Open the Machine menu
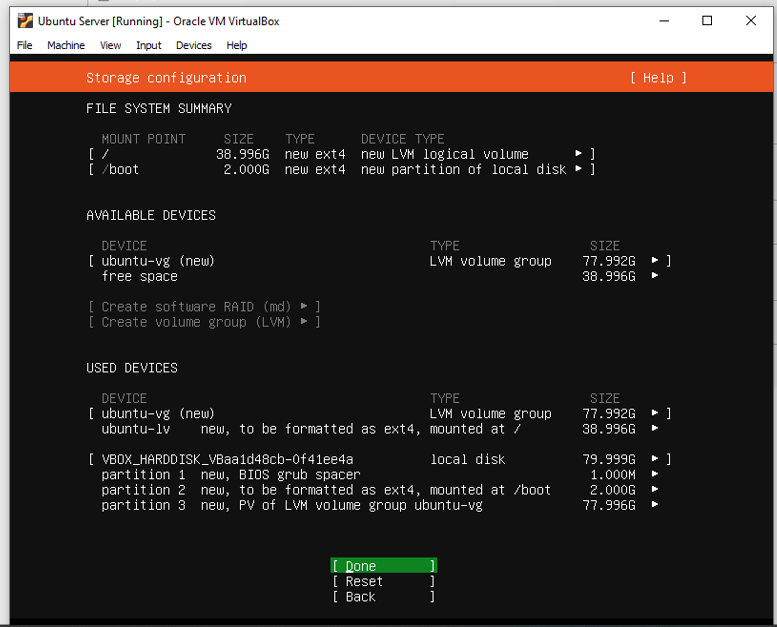777x627 pixels. [x=66, y=45]
